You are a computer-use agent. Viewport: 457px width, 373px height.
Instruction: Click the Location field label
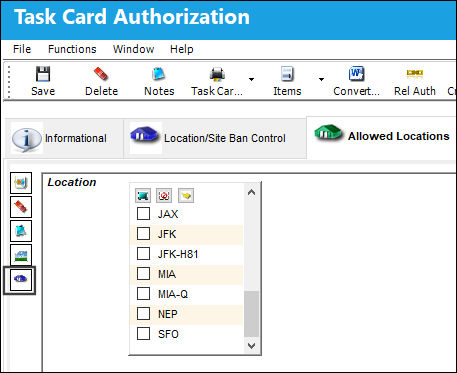pyautogui.click(x=72, y=182)
